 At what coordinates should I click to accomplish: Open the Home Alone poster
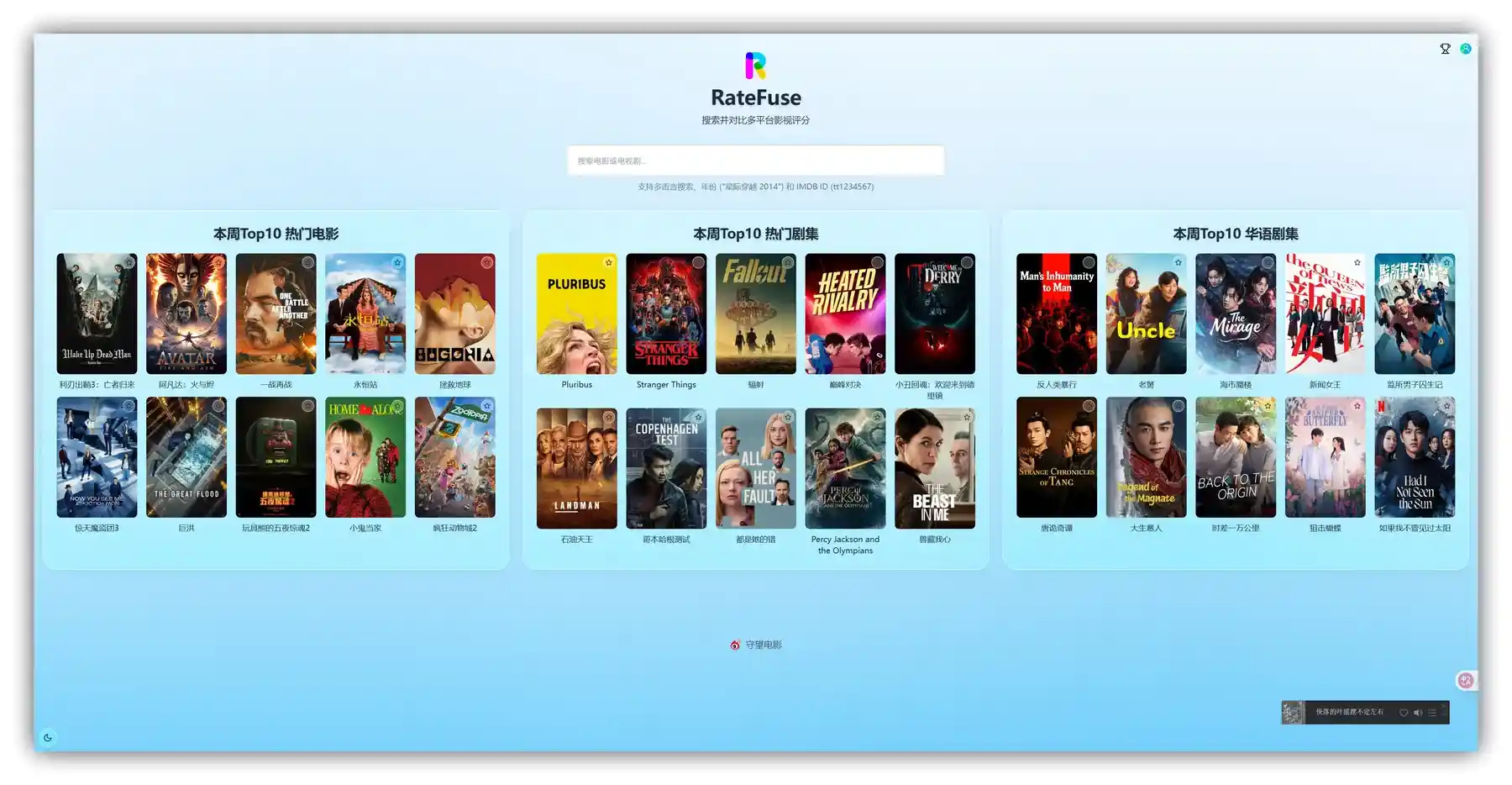(365, 457)
